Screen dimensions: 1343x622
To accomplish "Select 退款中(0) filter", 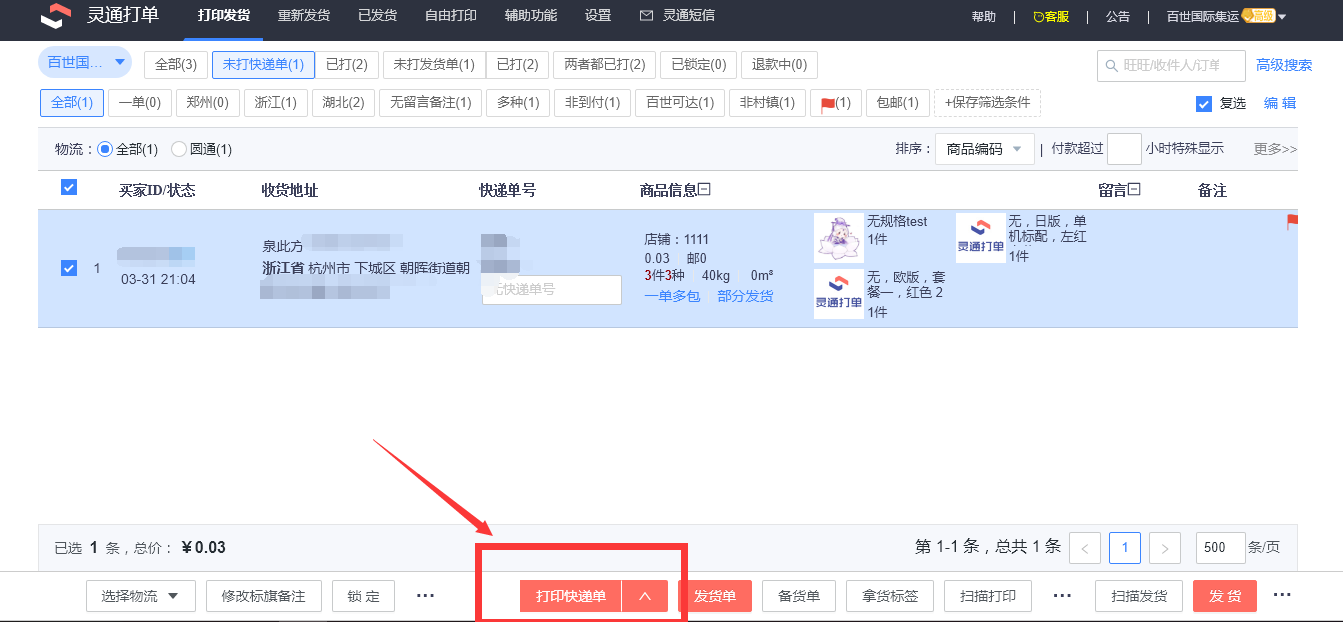I will [779, 65].
